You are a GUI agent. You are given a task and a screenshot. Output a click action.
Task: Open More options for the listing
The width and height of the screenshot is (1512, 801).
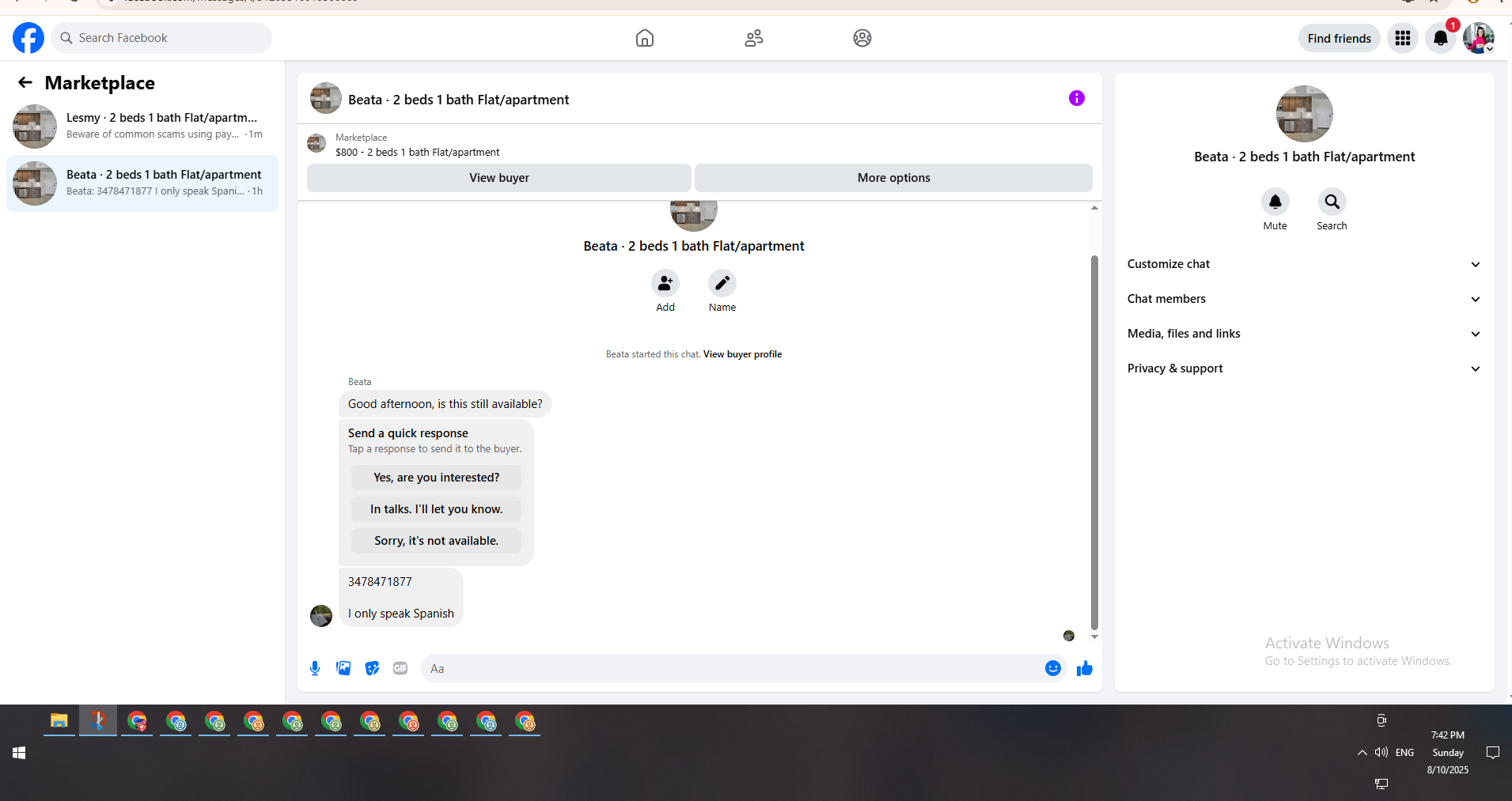[x=893, y=178]
